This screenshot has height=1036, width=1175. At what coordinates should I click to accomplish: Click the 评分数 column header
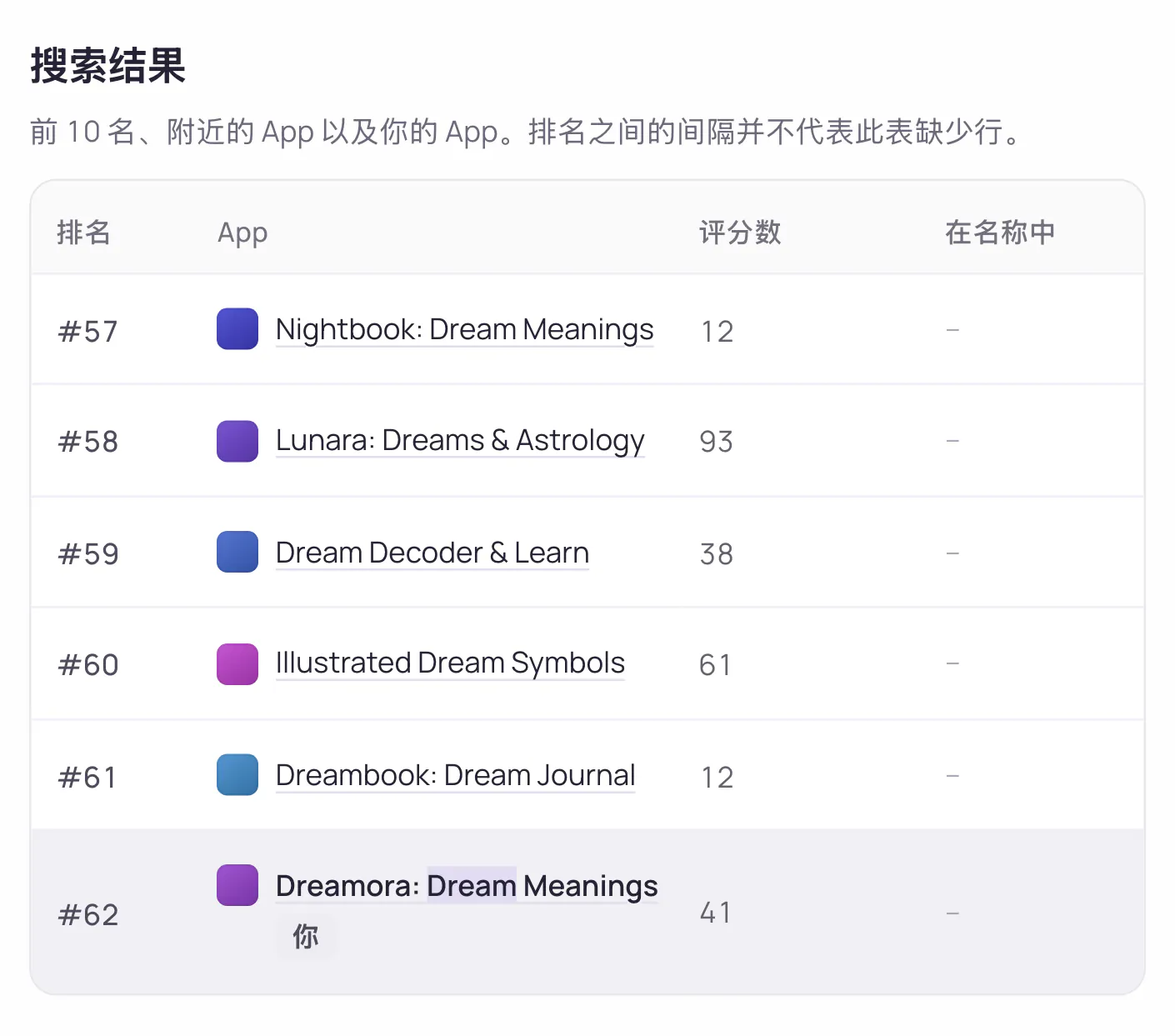pyautogui.click(x=740, y=233)
